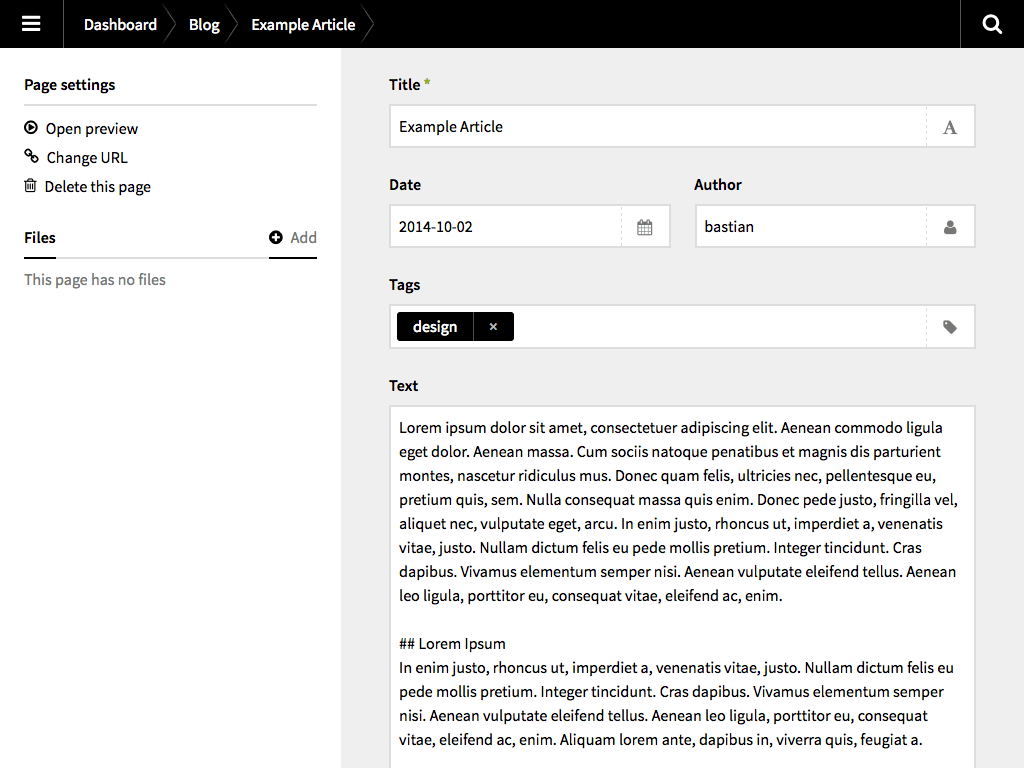Go to Dashboard breadcrumb
The width and height of the screenshot is (1024, 768).
[120, 25]
